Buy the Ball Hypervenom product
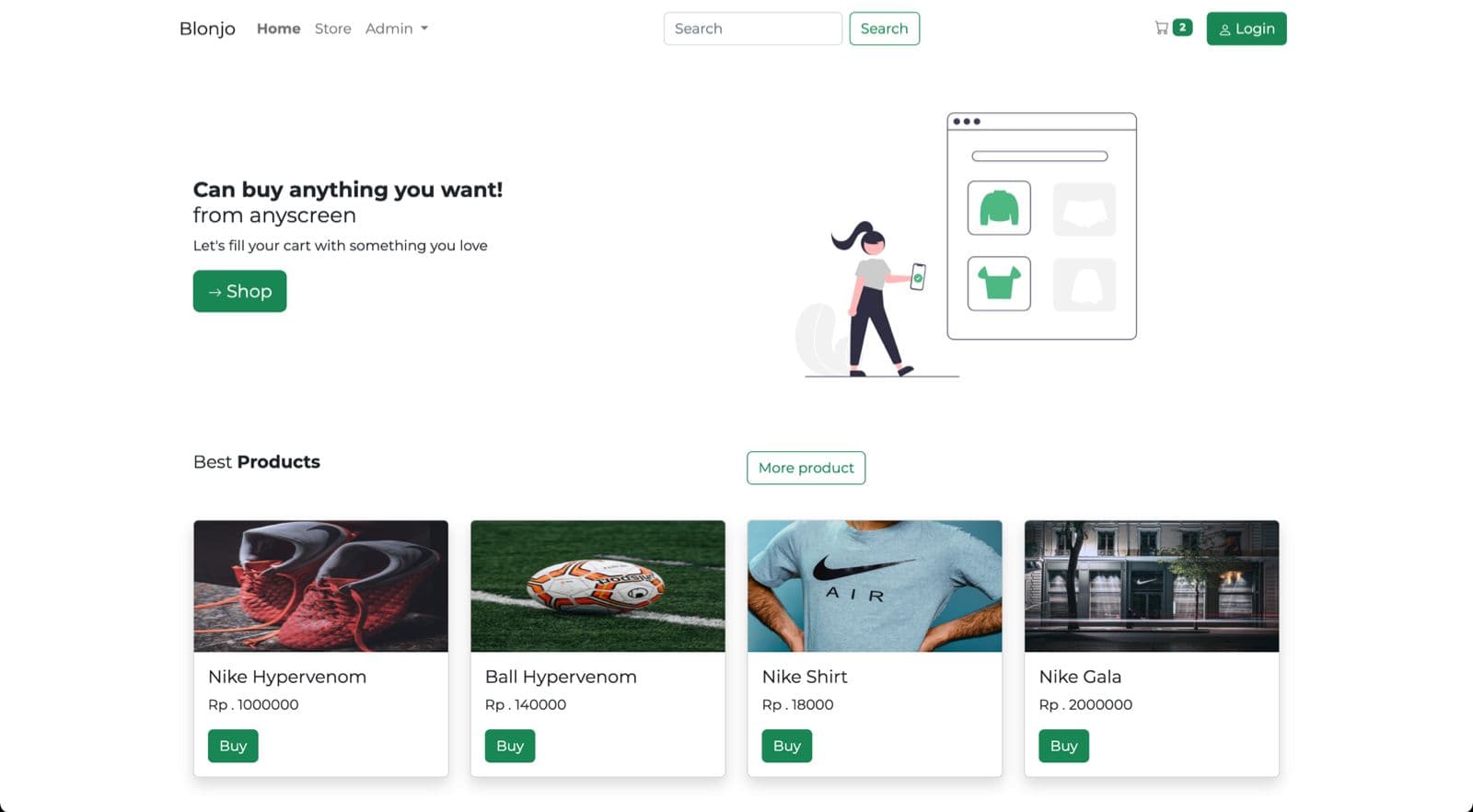The width and height of the screenshot is (1473, 812). [x=510, y=746]
